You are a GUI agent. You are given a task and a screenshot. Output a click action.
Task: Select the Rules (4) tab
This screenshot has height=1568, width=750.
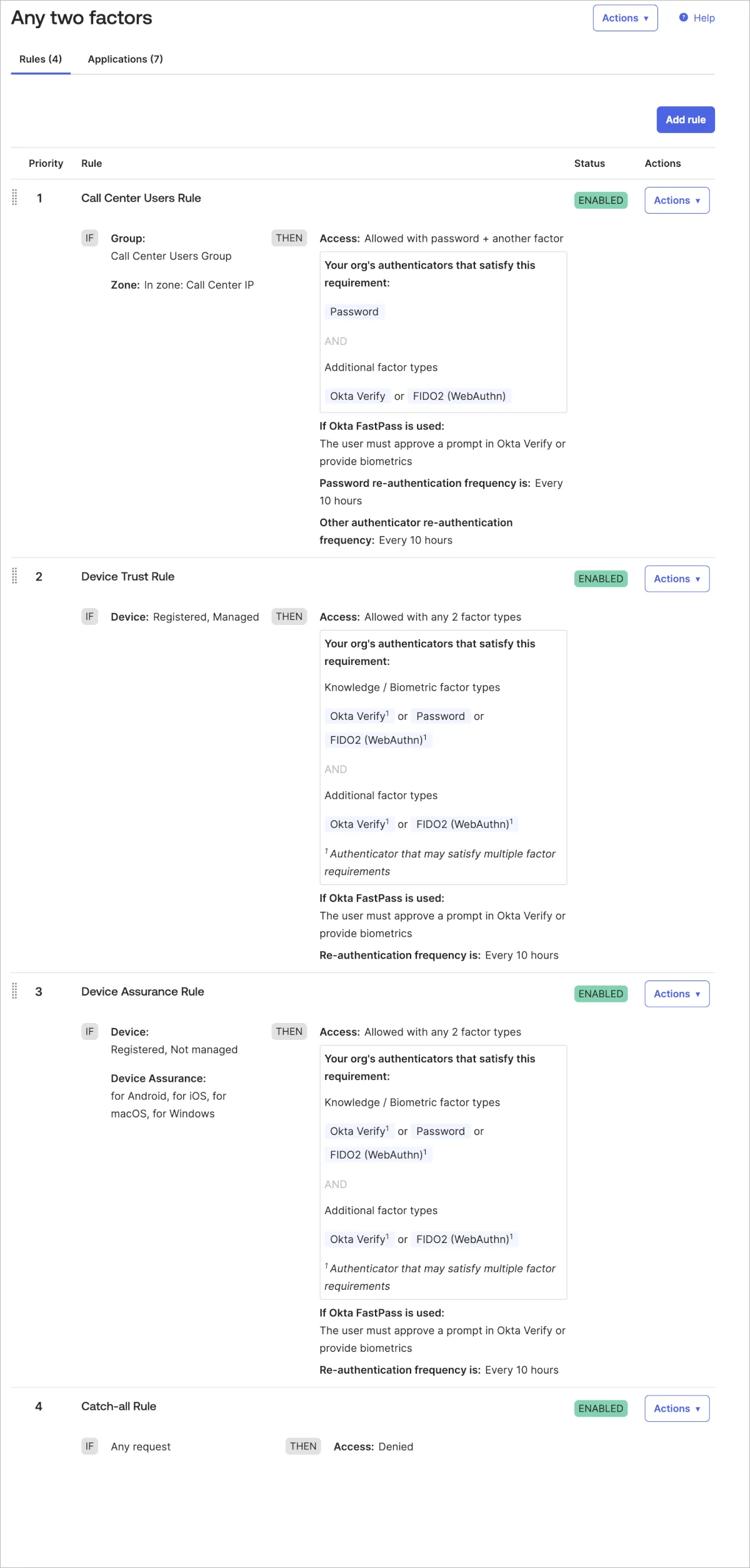point(41,59)
